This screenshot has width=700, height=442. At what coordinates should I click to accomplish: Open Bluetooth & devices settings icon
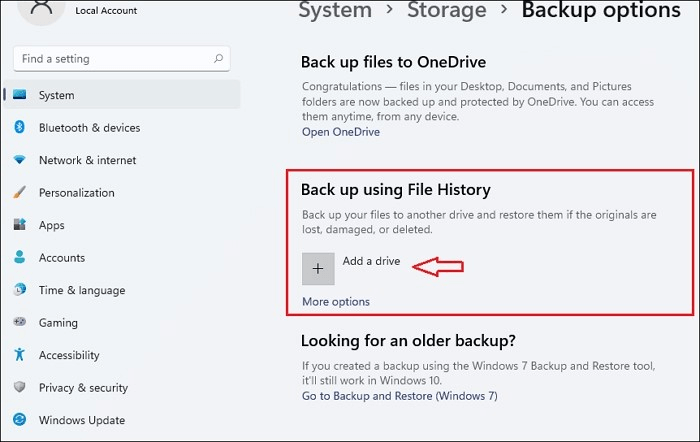[19, 128]
